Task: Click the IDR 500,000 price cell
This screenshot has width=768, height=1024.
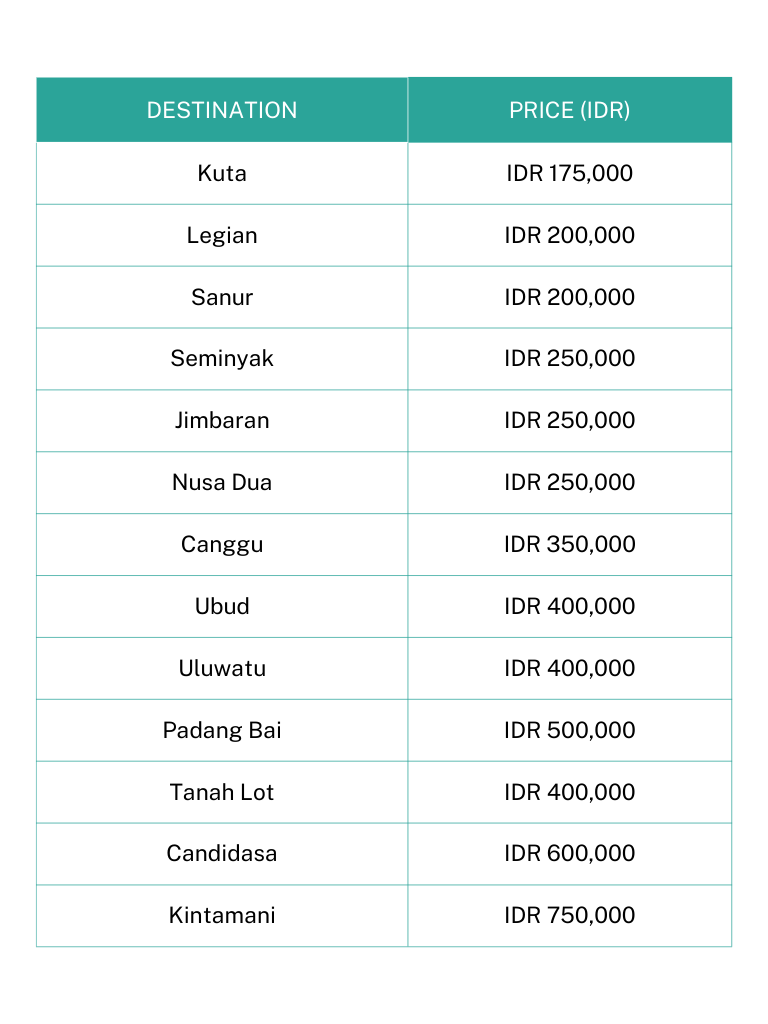Action: click(570, 730)
